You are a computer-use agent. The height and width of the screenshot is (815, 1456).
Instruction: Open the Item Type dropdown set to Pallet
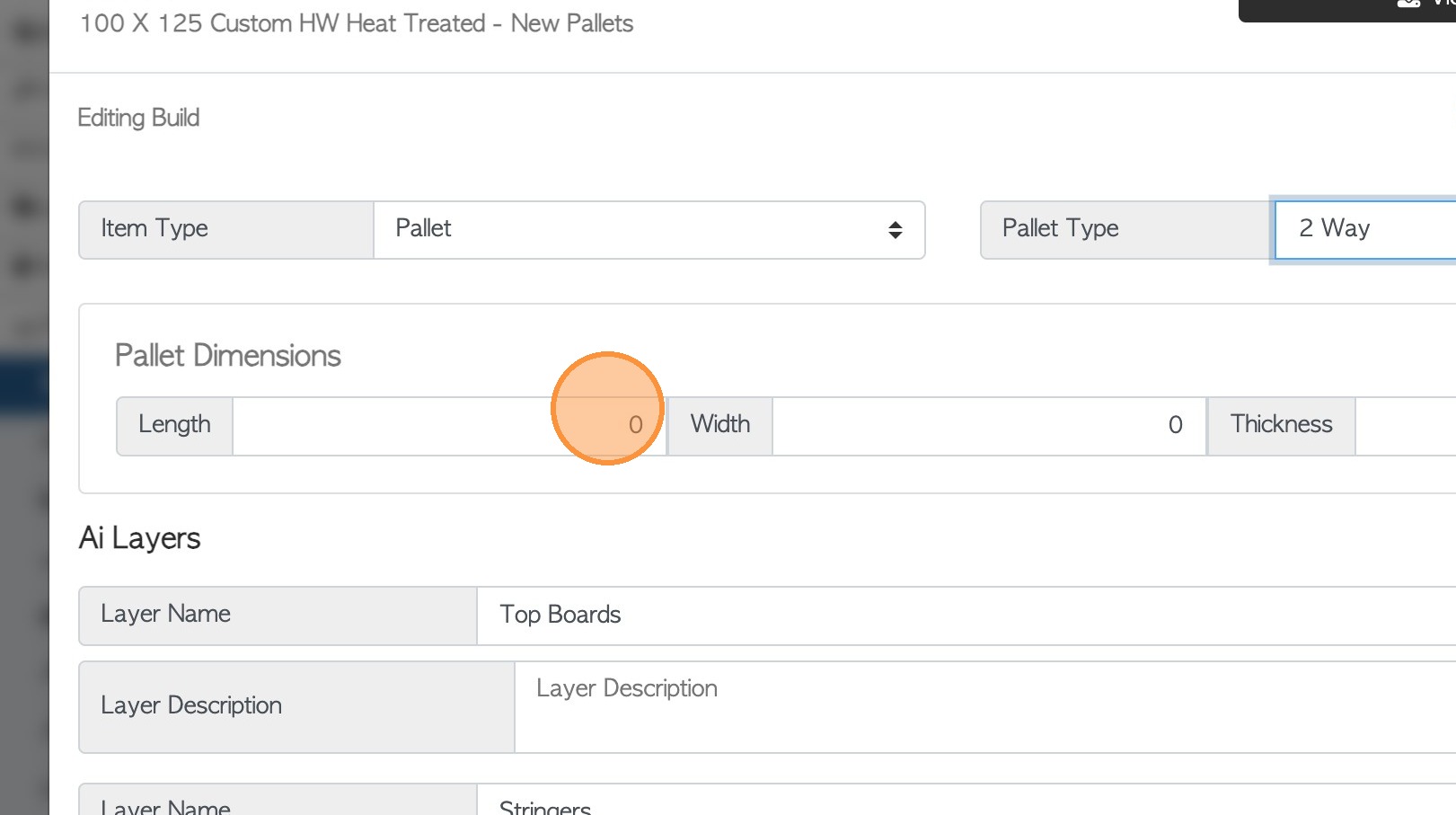tap(647, 230)
